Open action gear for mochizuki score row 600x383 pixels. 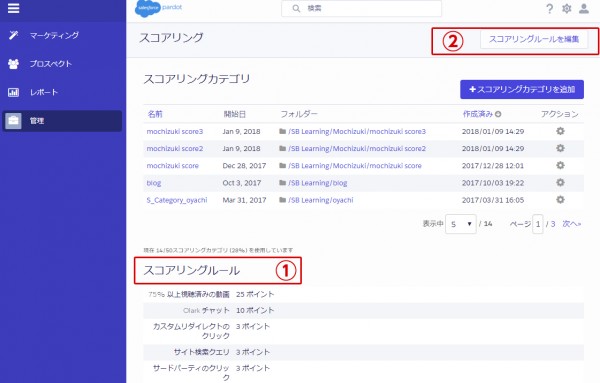click(560, 165)
